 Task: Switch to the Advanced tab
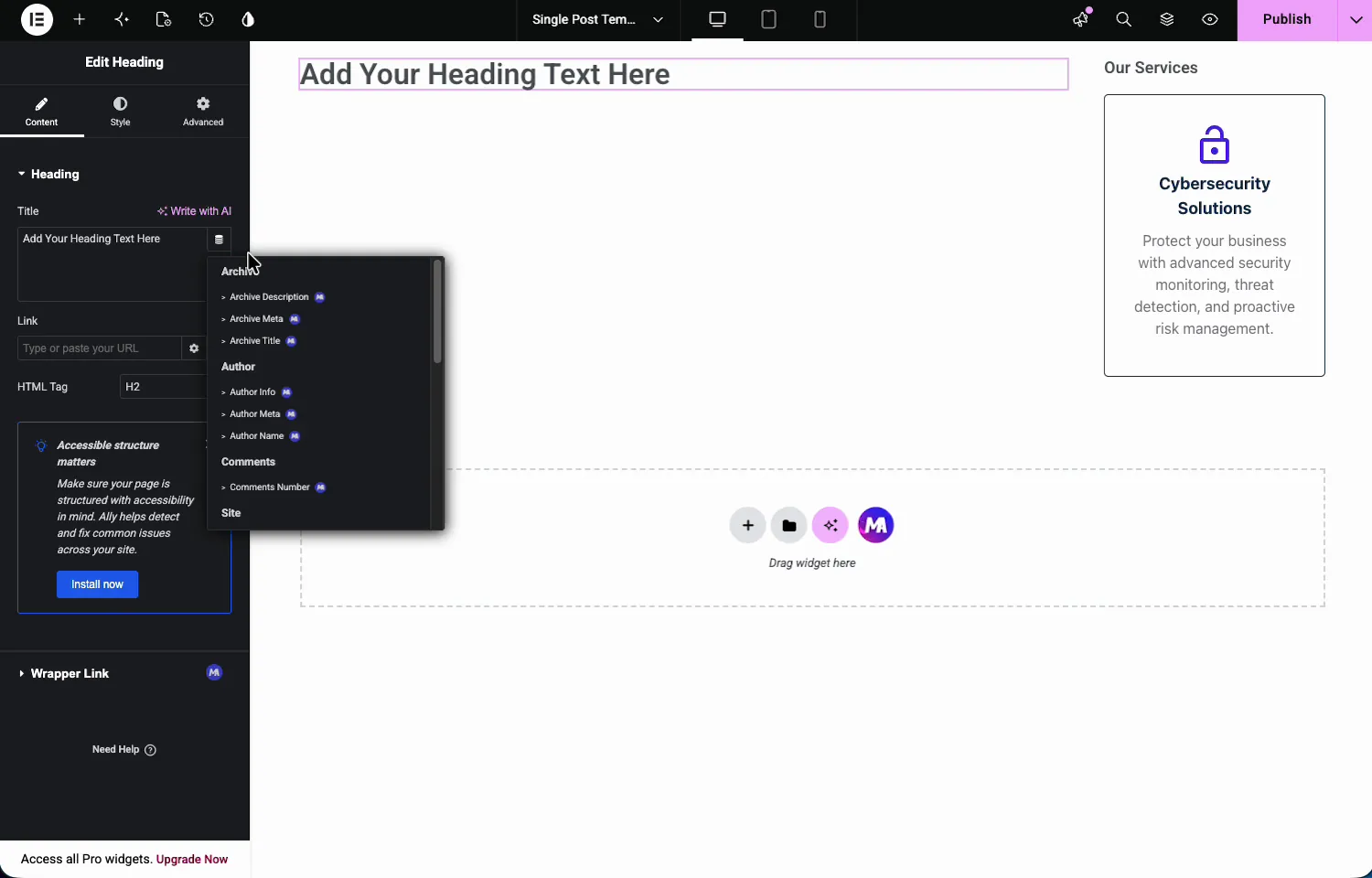[x=203, y=112]
